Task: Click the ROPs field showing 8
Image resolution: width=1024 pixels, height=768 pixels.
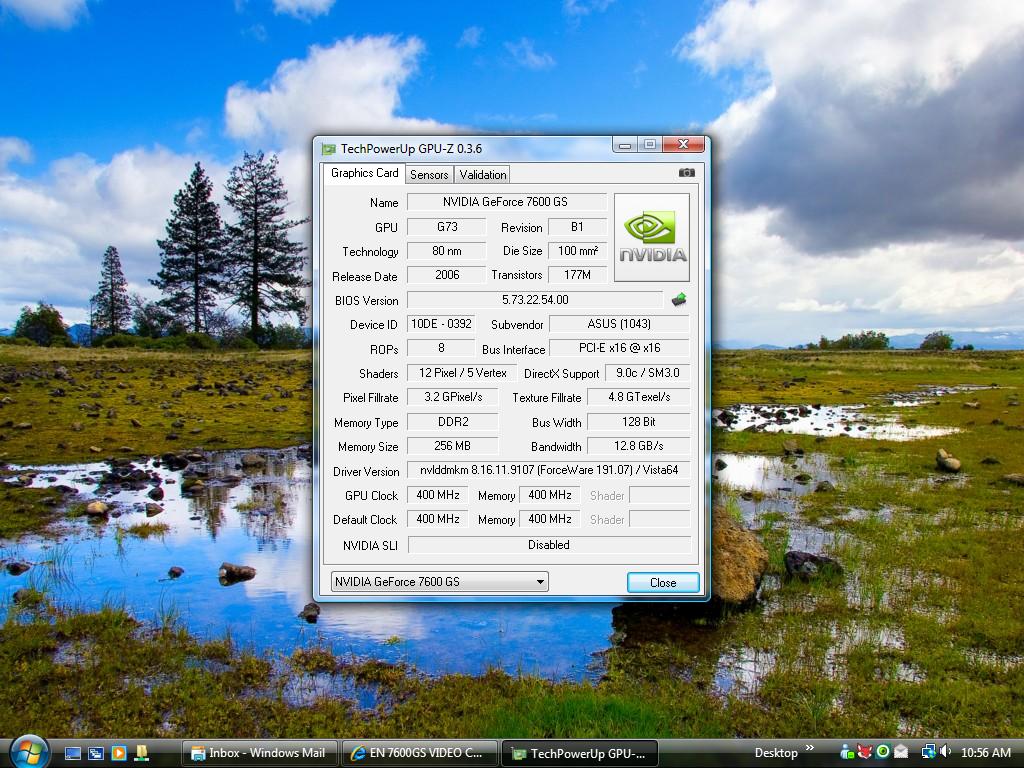Action: 441,348
